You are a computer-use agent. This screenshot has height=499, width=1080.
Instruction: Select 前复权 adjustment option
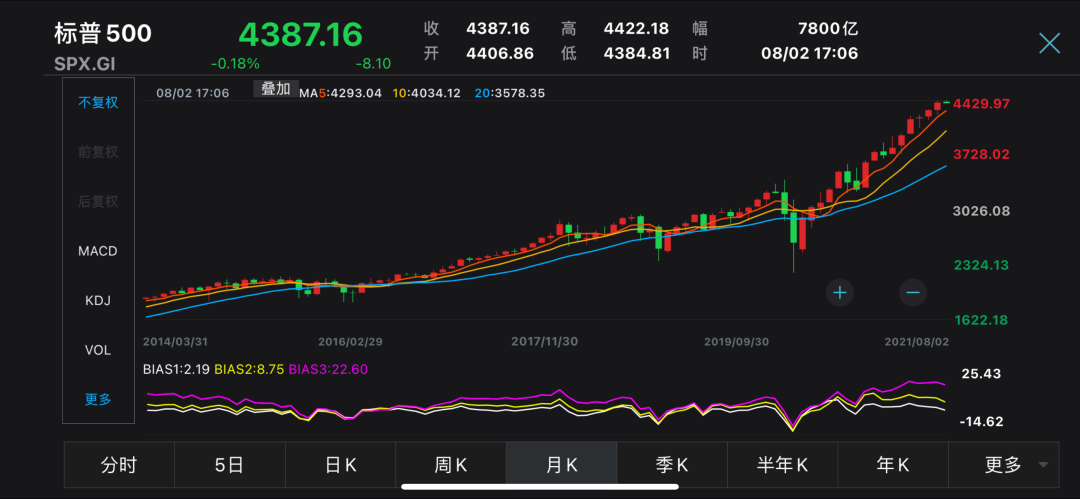(98, 152)
